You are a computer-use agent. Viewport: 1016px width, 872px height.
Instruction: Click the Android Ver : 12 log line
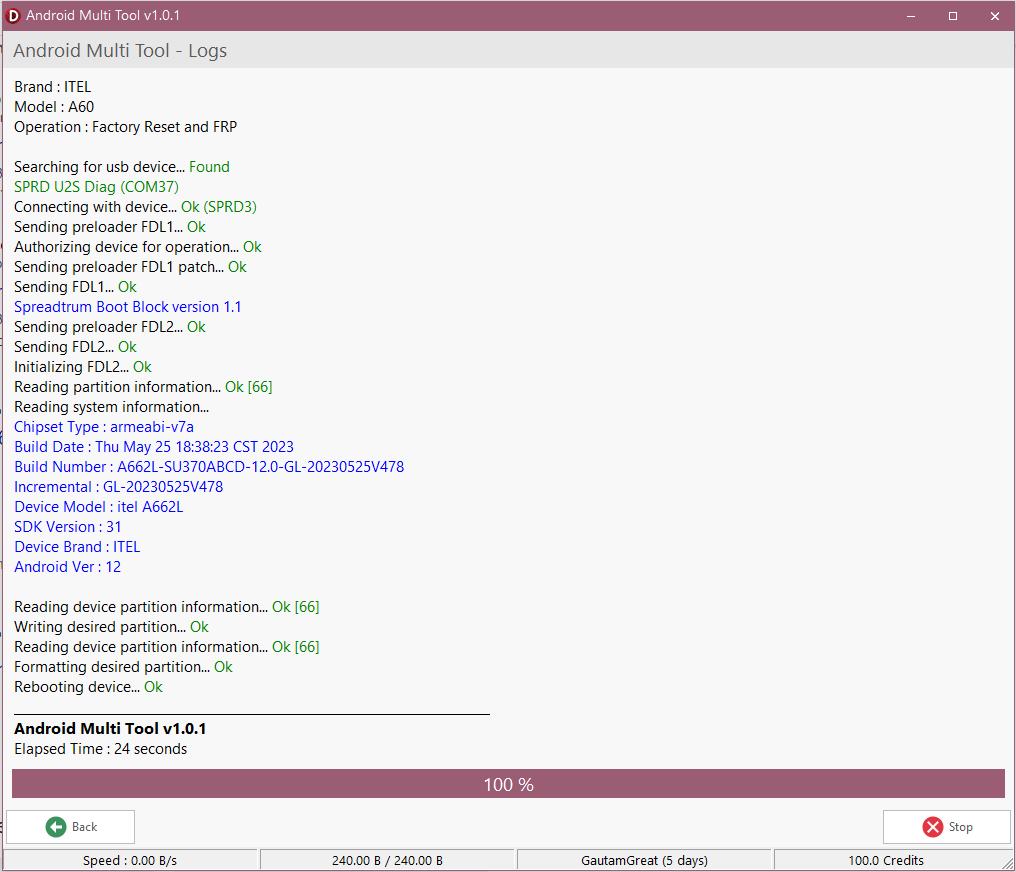point(67,566)
